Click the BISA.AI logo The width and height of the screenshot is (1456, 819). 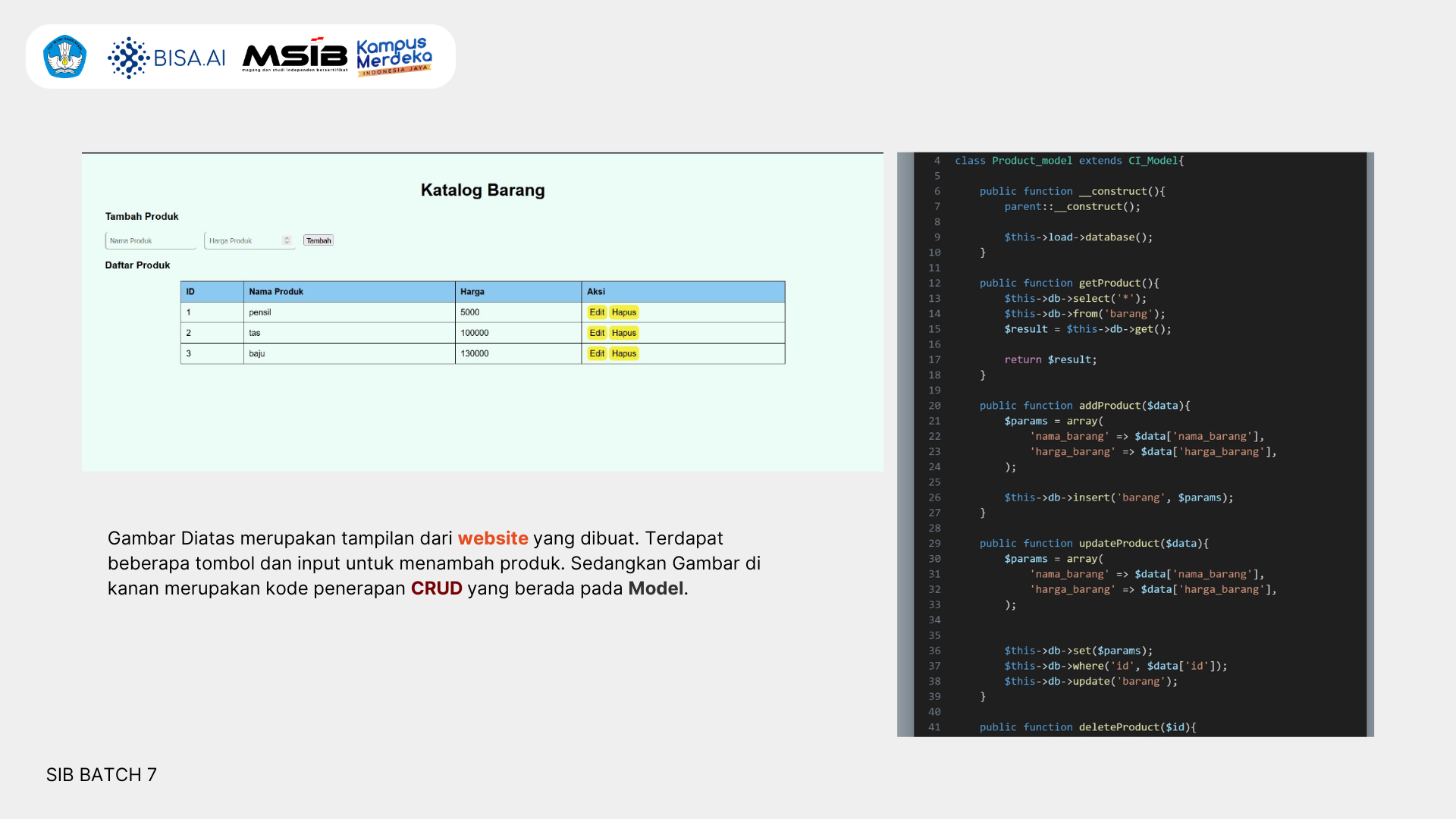(166, 58)
